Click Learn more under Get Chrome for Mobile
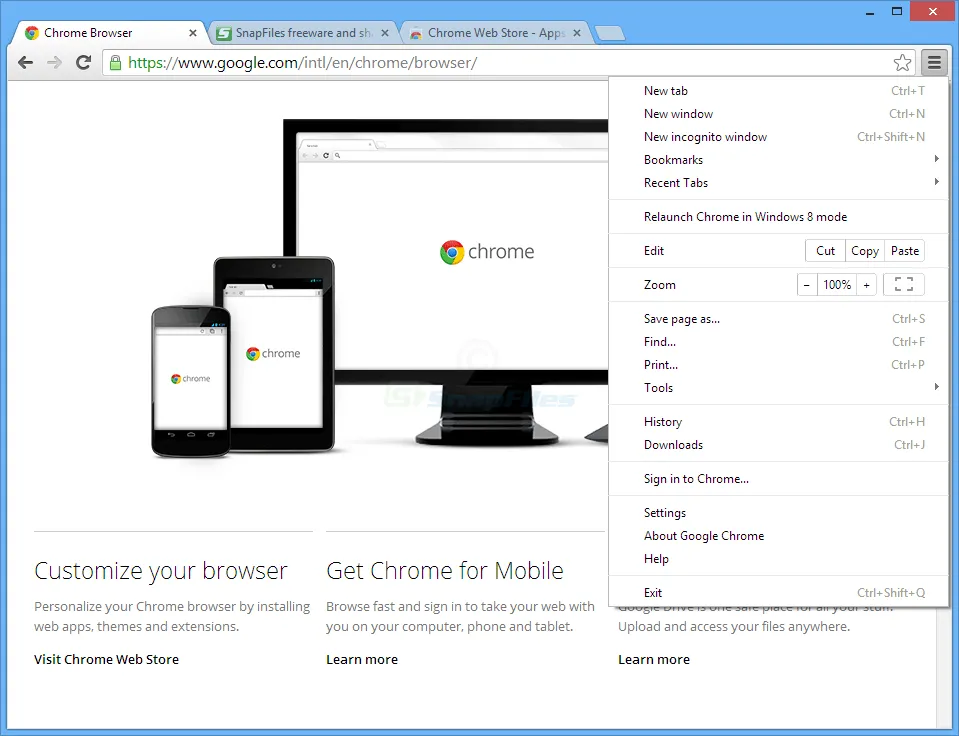The width and height of the screenshot is (959, 736). pyautogui.click(x=362, y=660)
